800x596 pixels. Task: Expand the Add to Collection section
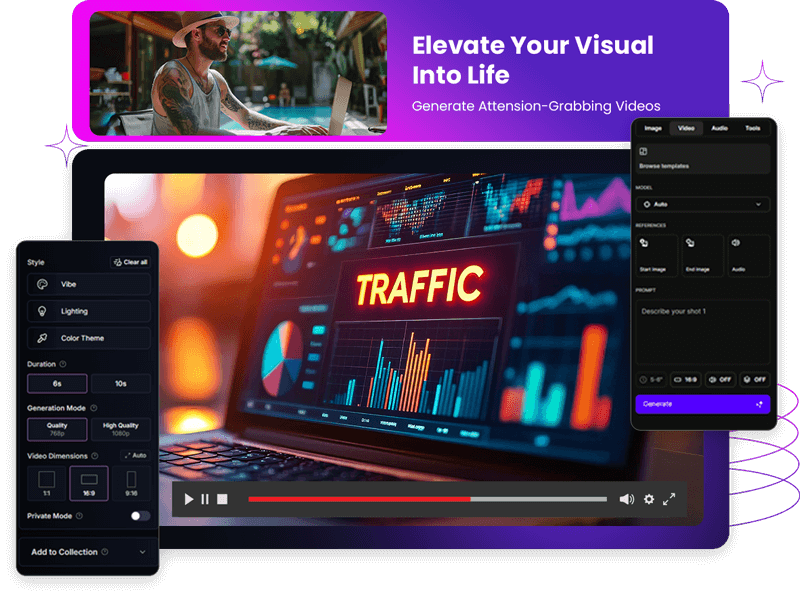[88, 552]
